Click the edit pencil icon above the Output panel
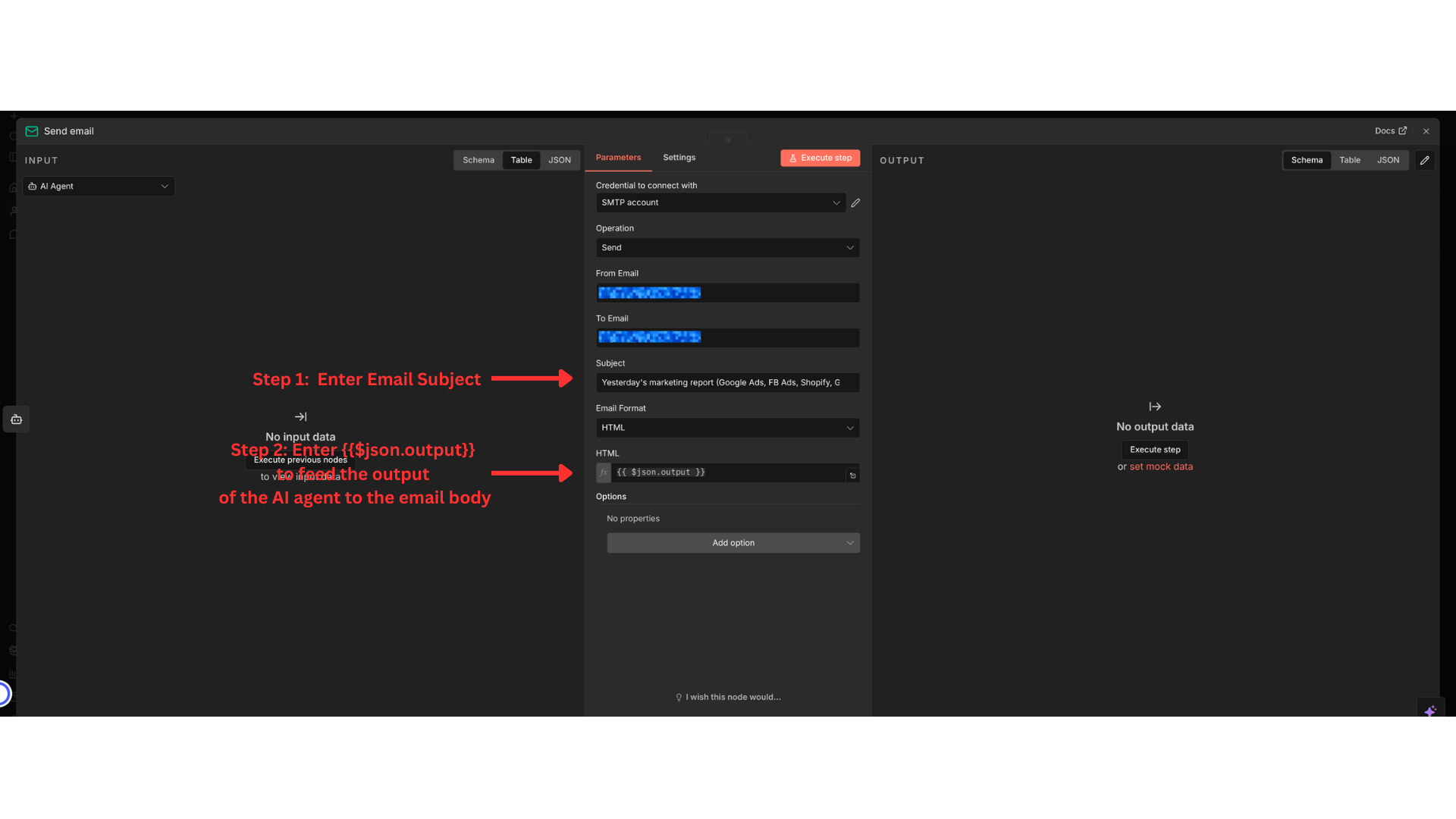 (1424, 160)
